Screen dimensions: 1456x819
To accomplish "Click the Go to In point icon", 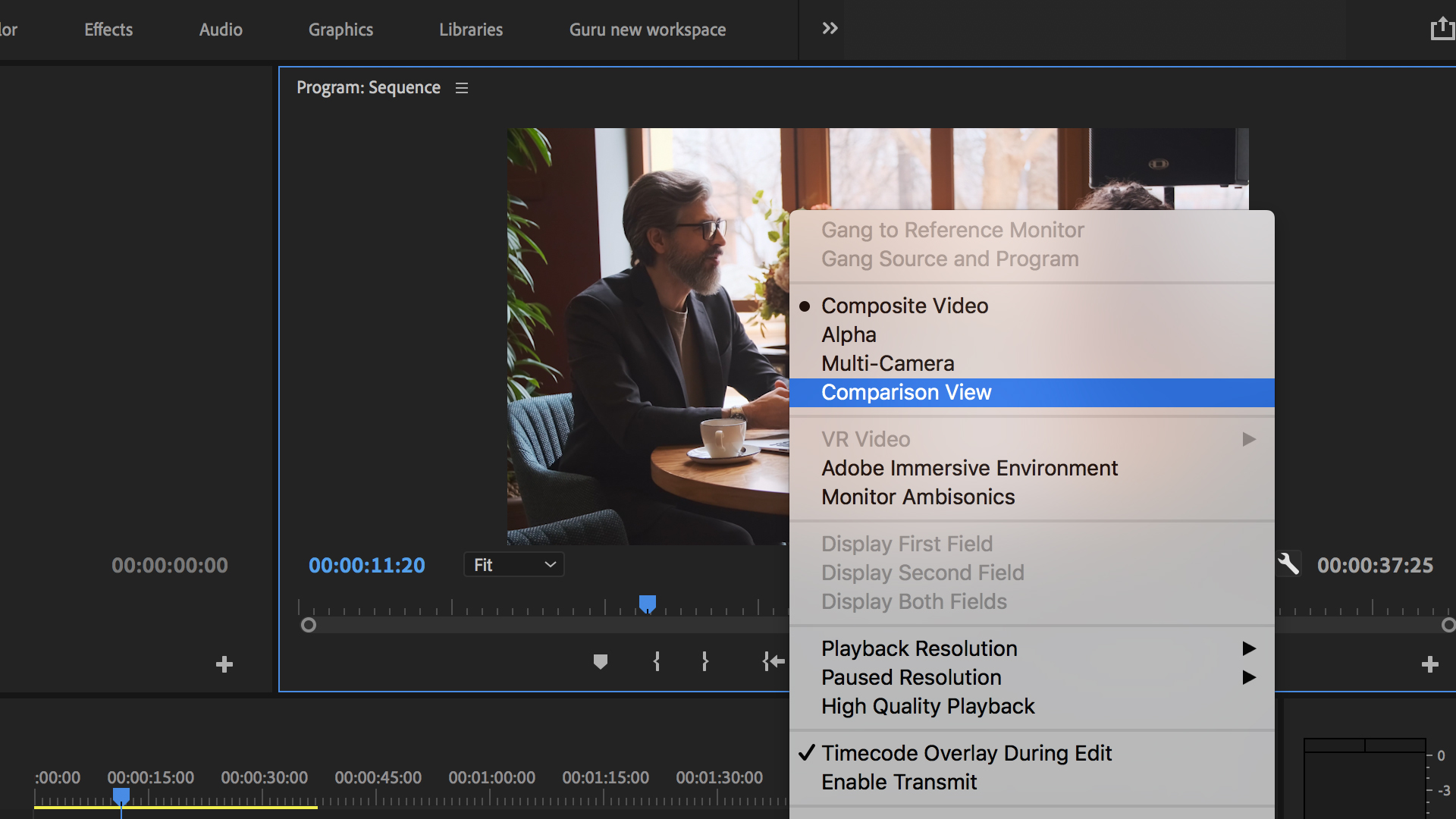I will pyautogui.click(x=772, y=661).
